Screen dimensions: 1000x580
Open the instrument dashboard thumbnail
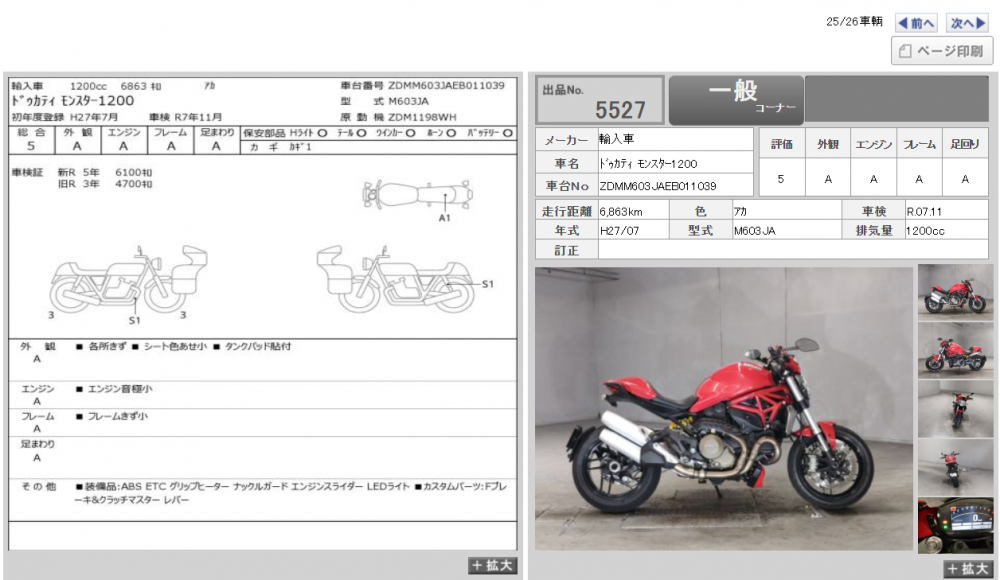(955, 526)
